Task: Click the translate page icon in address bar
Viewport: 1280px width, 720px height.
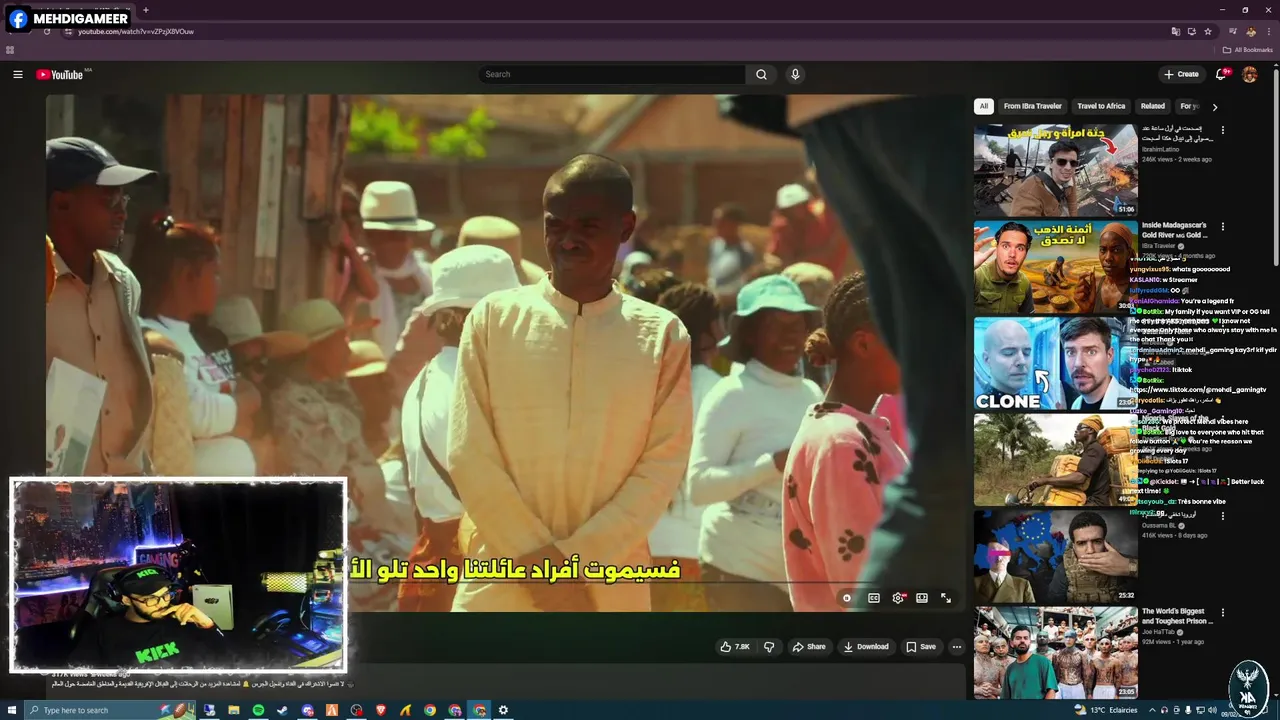Action: (x=1175, y=31)
